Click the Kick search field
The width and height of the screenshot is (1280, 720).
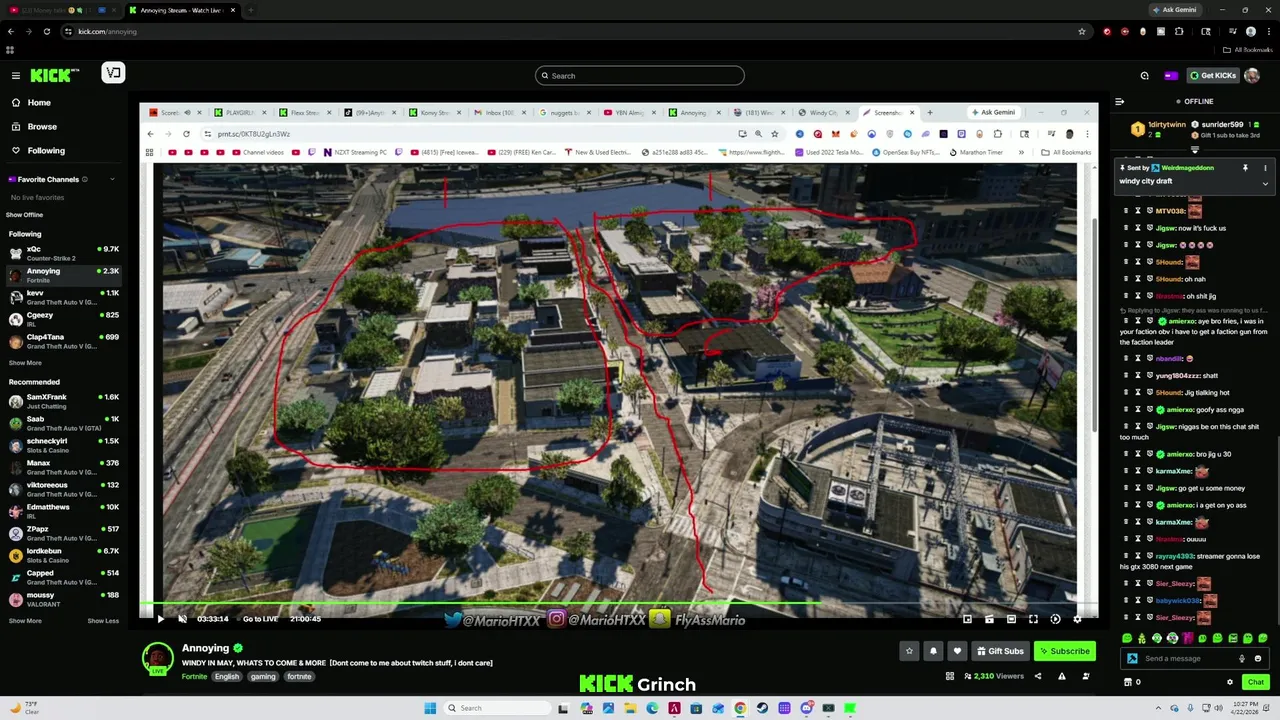(x=640, y=76)
